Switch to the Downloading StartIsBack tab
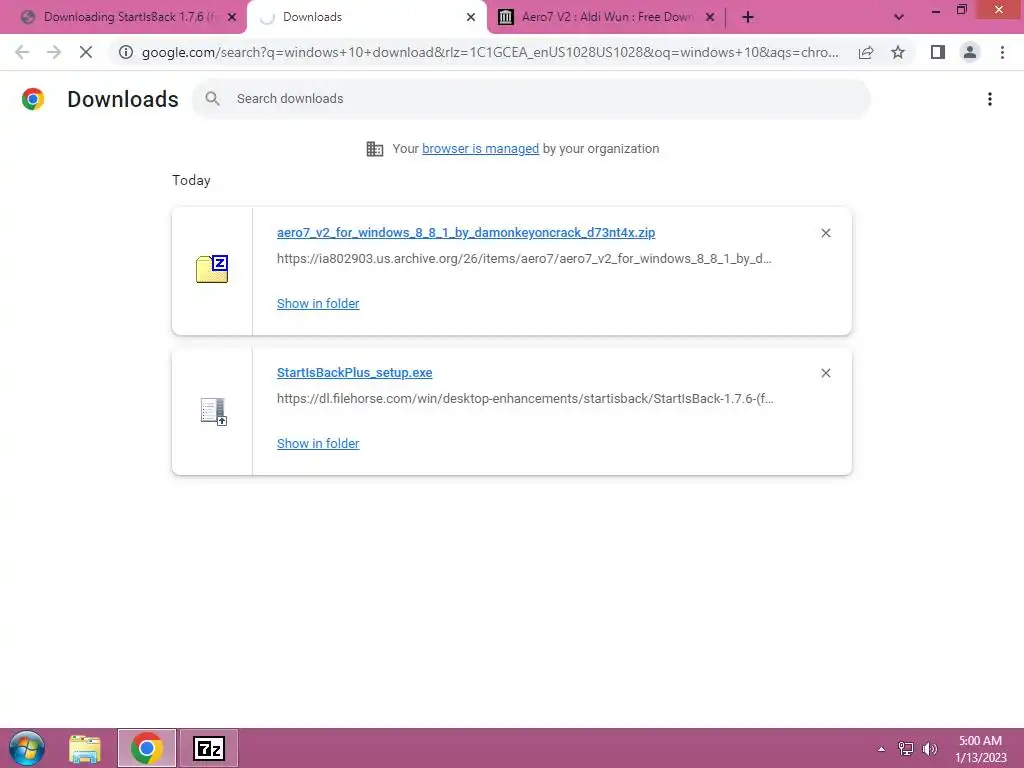1024x768 pixels. pyautogui.click(x=124, y=17)
